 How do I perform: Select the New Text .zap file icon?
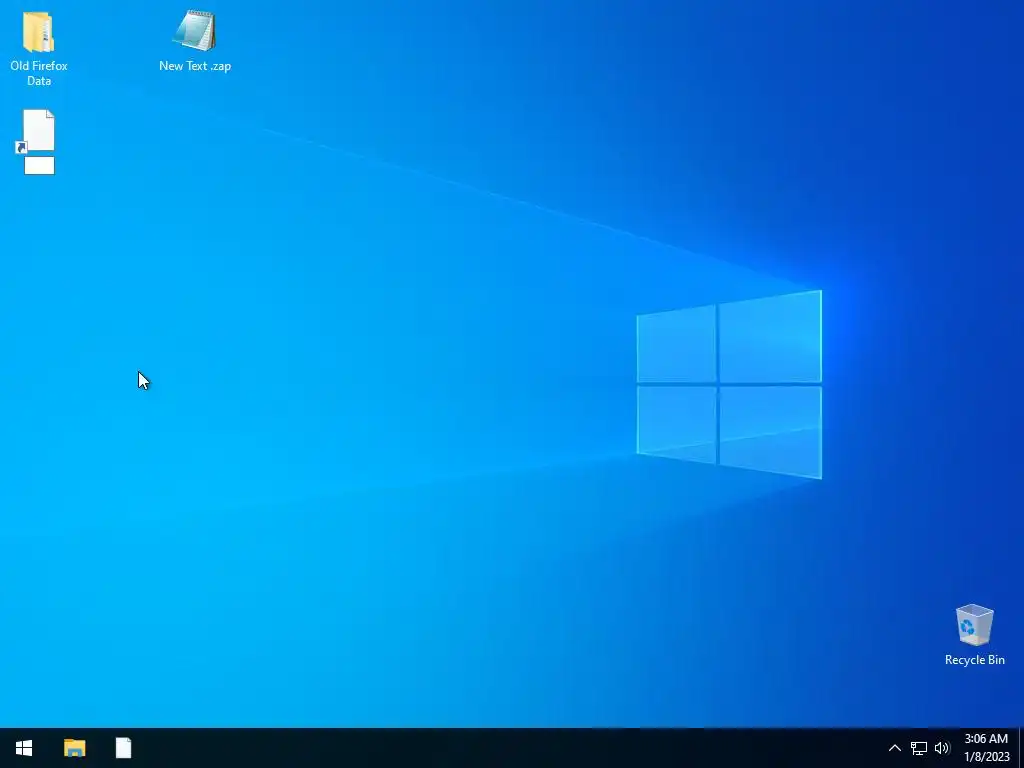(x=195, y=31)
